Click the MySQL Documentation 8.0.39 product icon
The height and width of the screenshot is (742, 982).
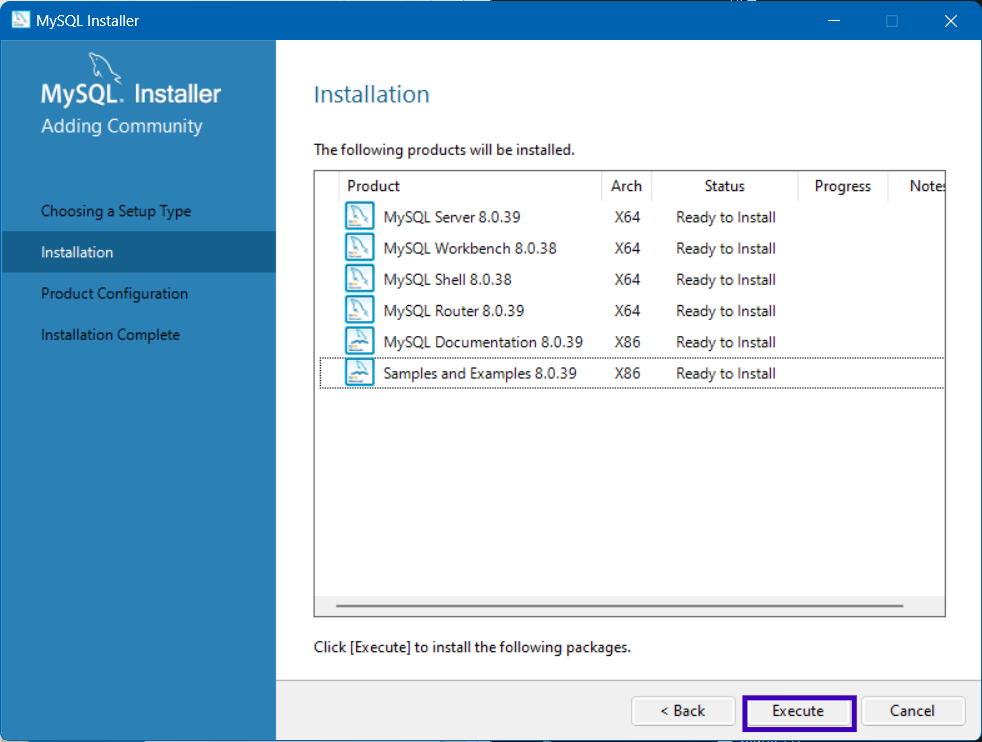click(359, 342)
